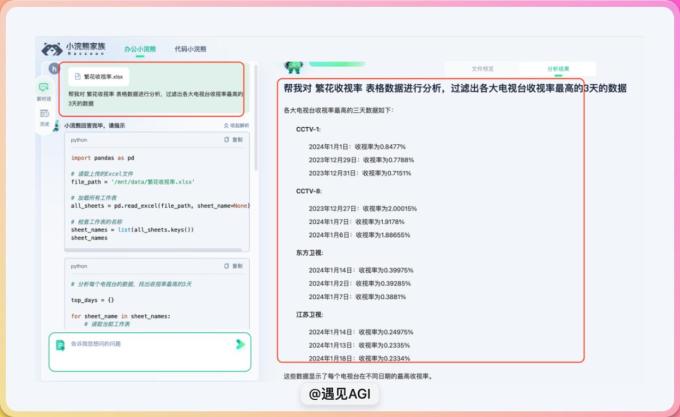The image size is (680, 417).
Task: Click the CCTV-1 heading
Action: pos(308,129)
